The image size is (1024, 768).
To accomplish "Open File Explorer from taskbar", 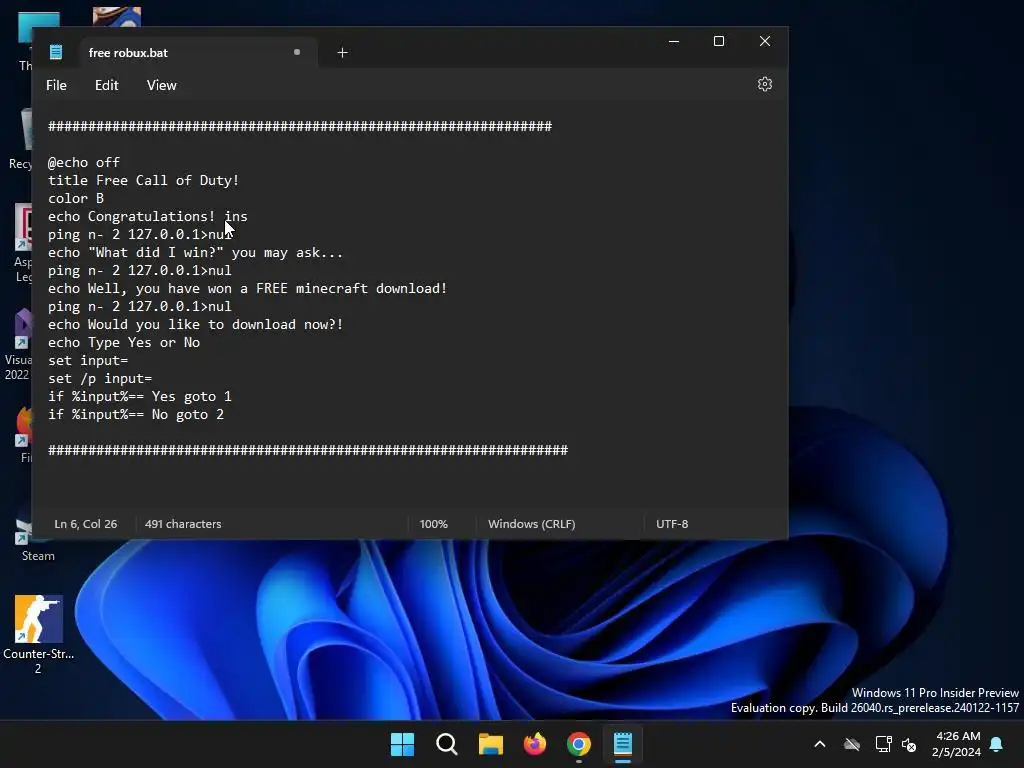I will [x=490, y=744].
